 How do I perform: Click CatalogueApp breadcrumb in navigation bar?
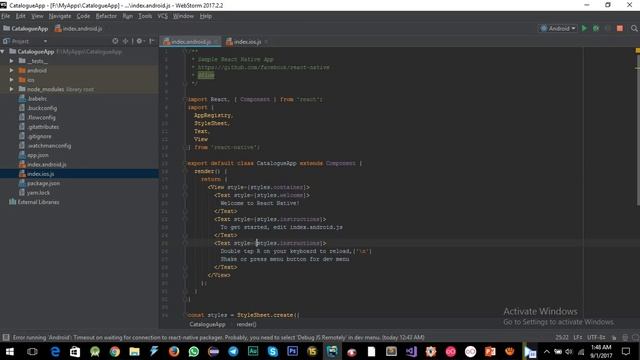[26, 29]
